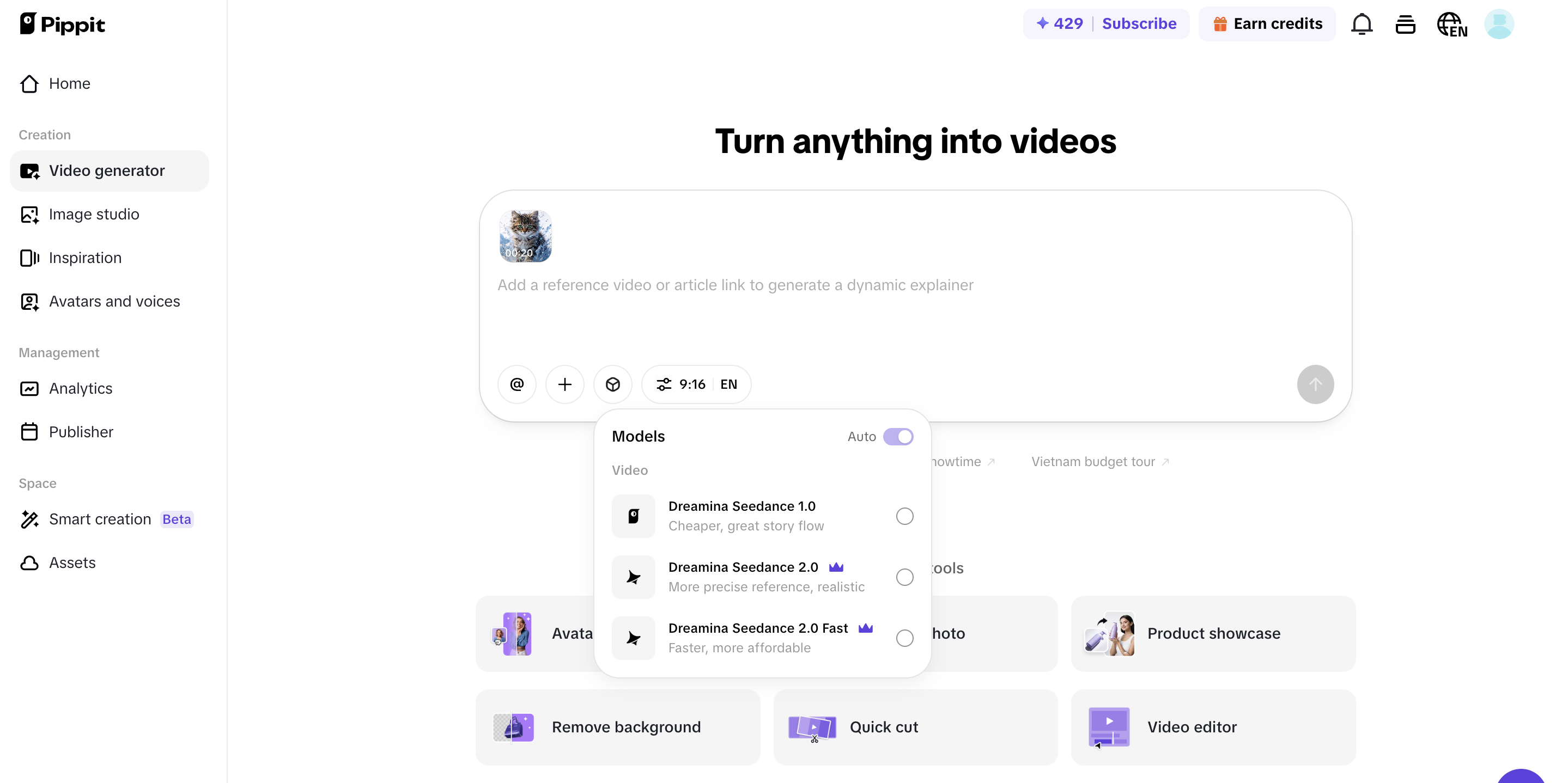This screenshot has height=783, width=1568.
Task: Click the Publisher calendar icon
Action: pyautogui.click(x=29, y=432)
